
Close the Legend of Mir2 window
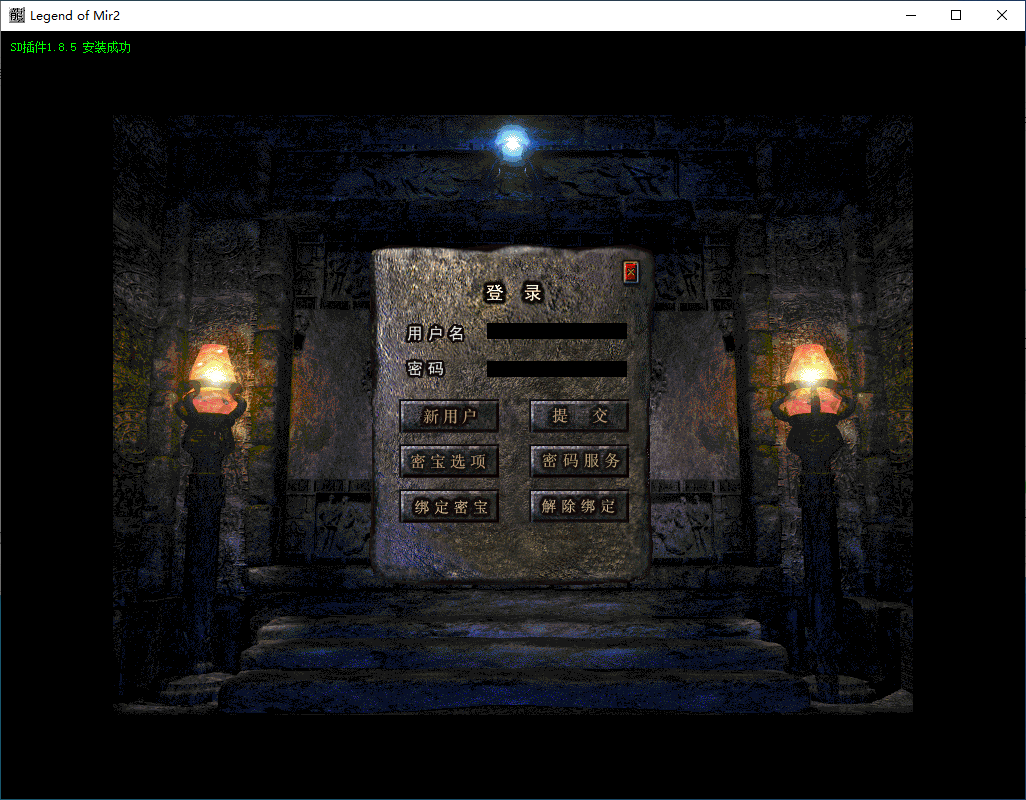point(1002,16)
